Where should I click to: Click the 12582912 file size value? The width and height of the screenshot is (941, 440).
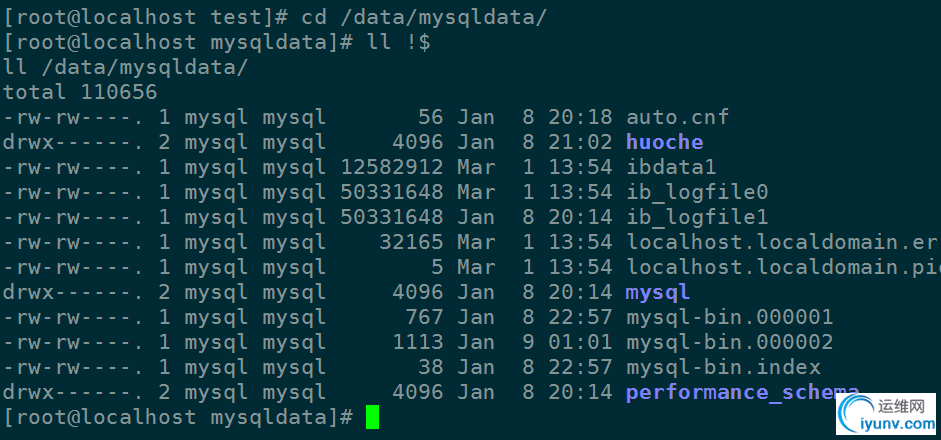(392, 167)
